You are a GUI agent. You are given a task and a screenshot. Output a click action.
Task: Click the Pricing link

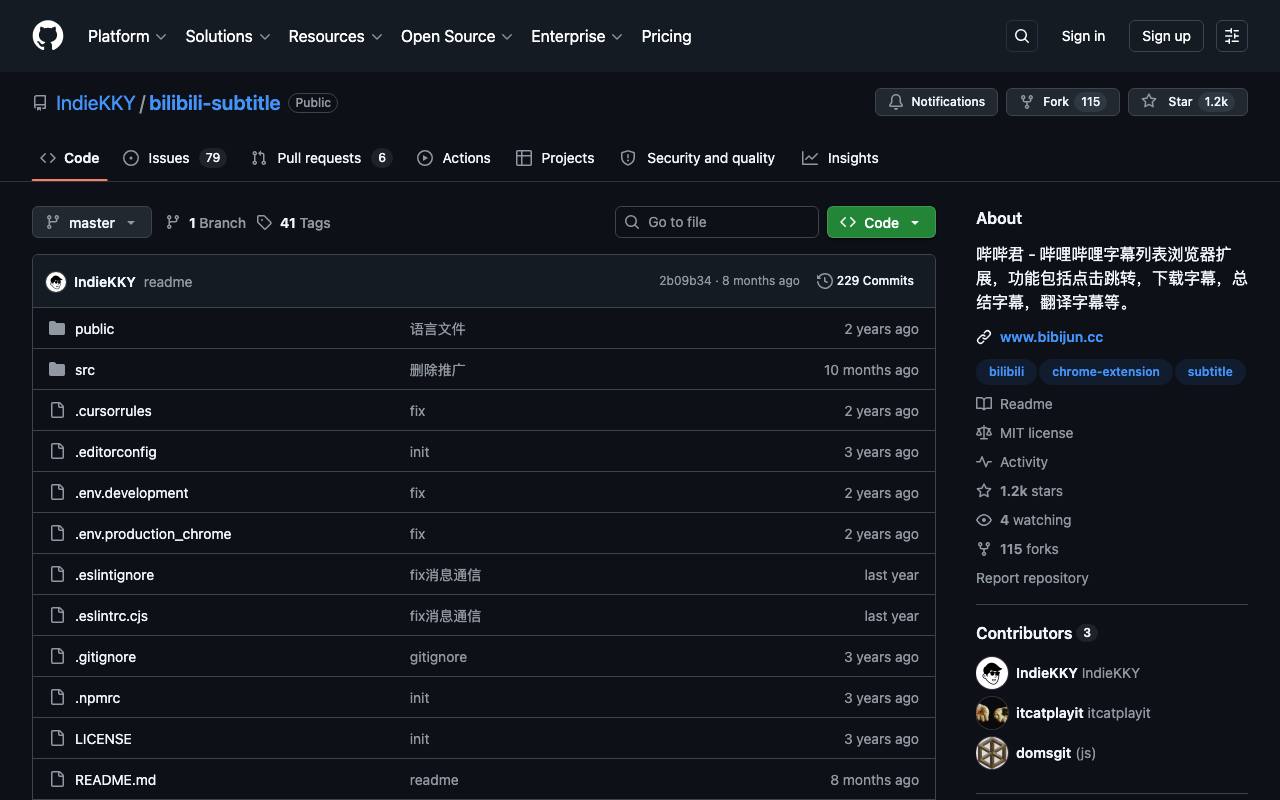(666, 36)
